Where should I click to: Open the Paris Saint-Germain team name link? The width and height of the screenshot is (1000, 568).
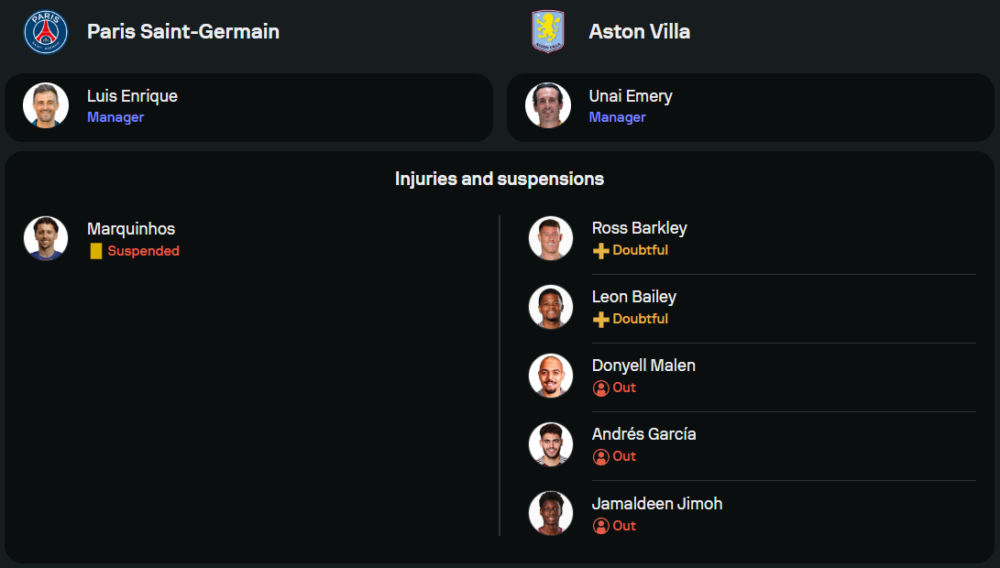click(x=183, y=31)
